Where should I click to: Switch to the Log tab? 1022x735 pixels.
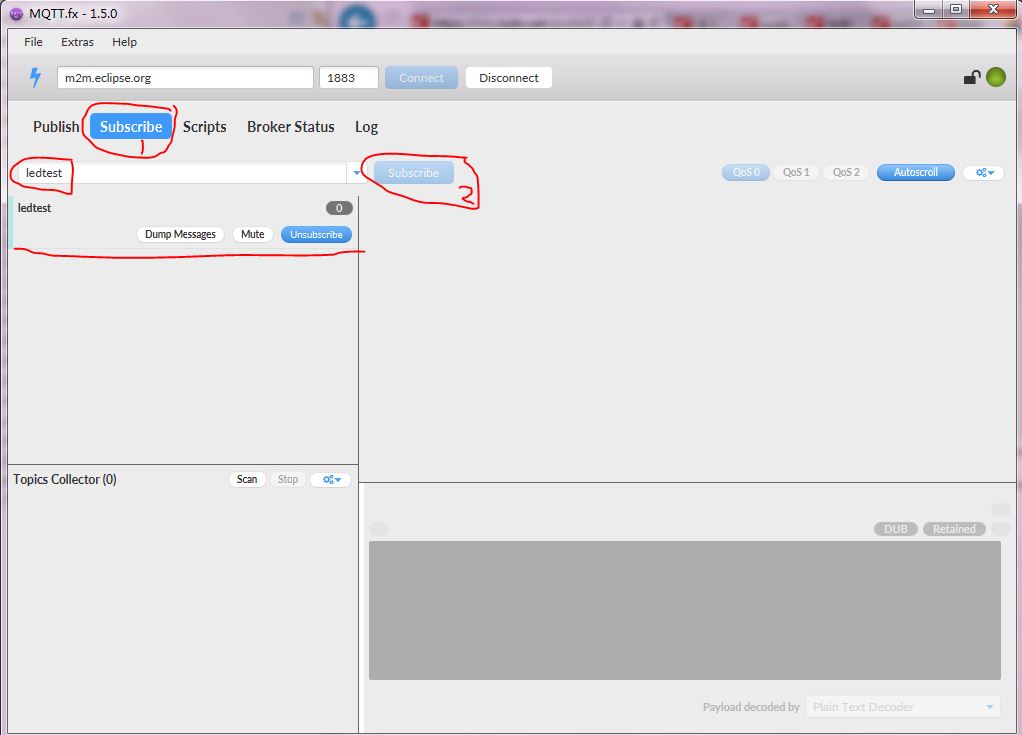point(366,126)
